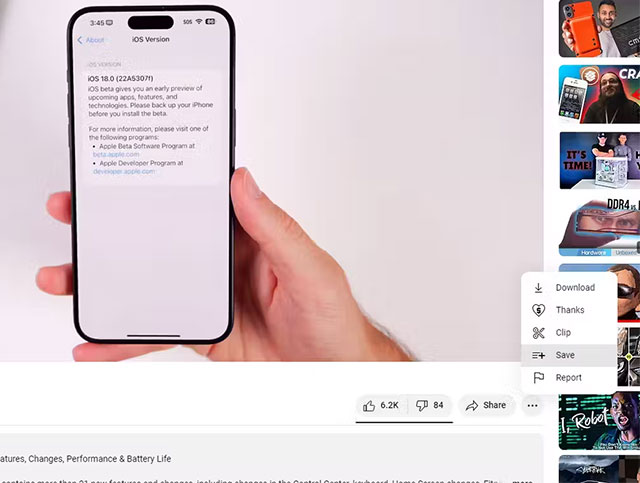Select the Report menu entry

(569, 378)
